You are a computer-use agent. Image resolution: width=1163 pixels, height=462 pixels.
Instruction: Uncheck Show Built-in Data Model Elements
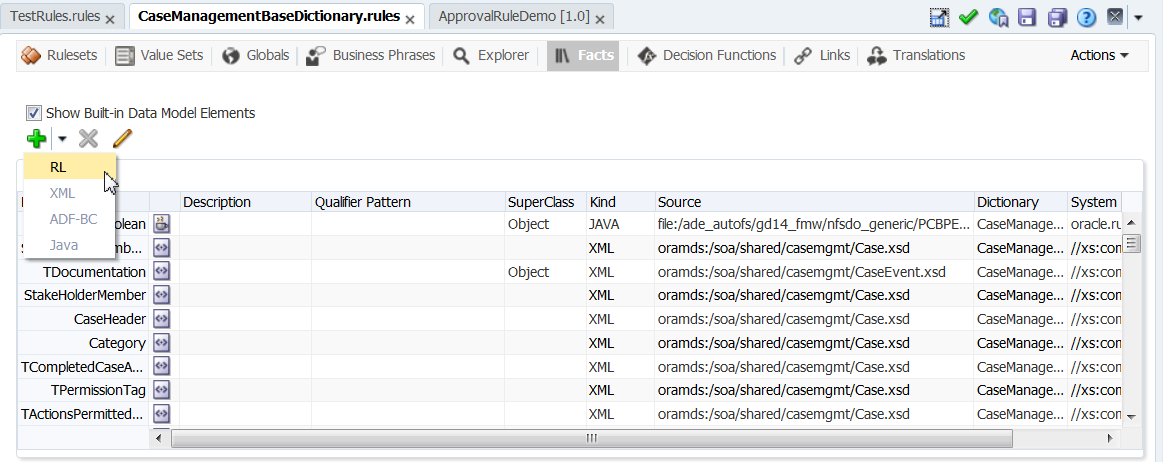pos(33,113)
